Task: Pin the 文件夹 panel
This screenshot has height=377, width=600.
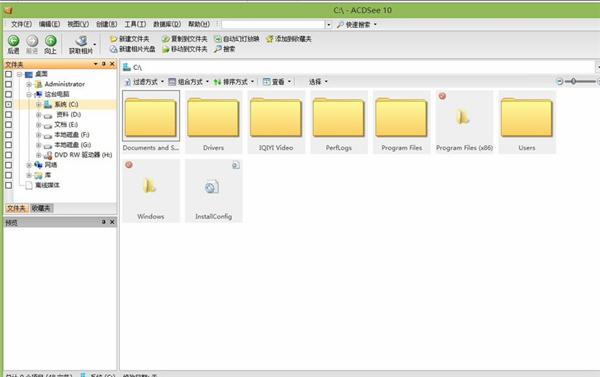Action: [x=104, y=64]
